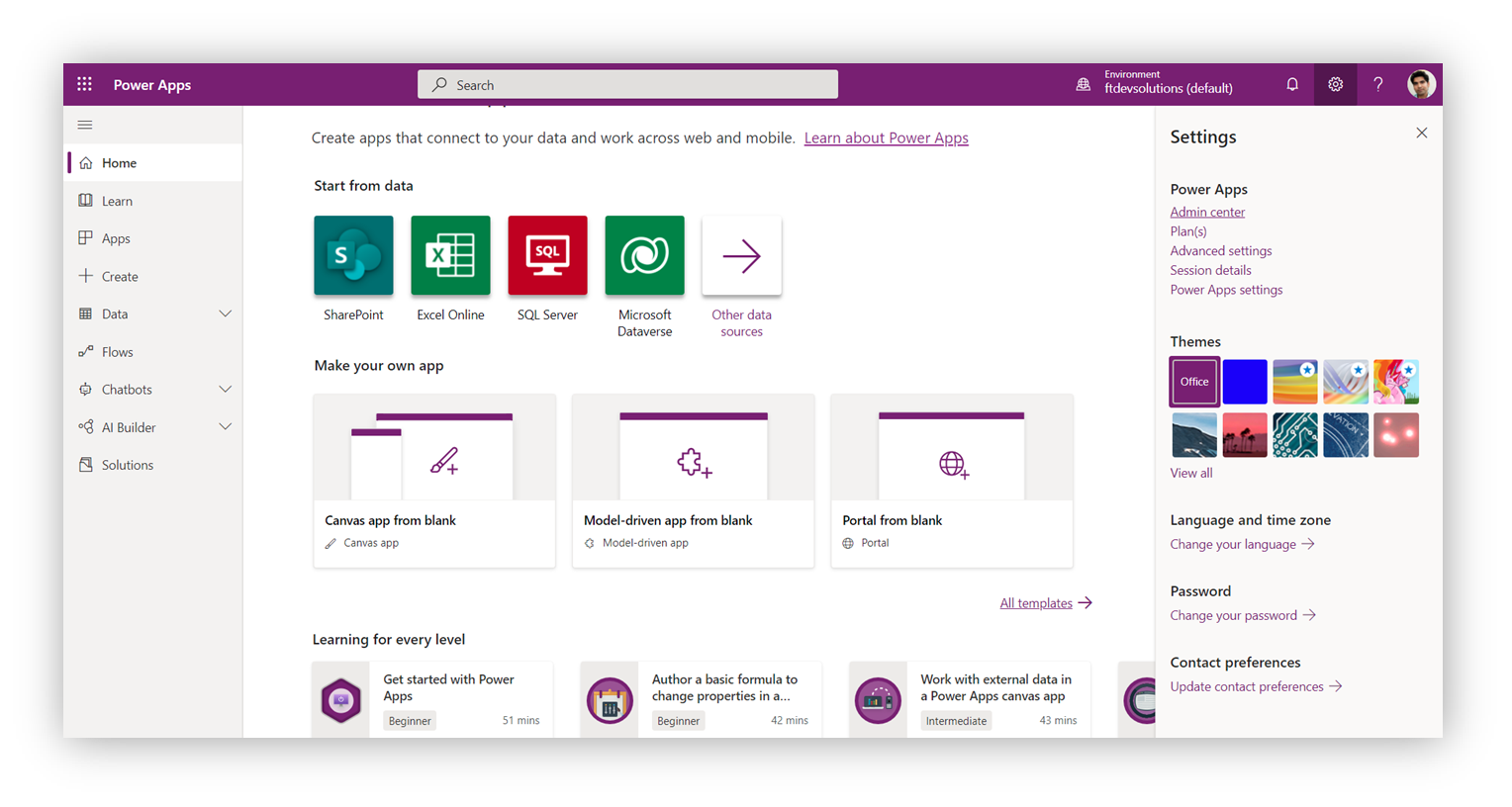
Task: Expand the Data chevron in sidebar
Action: [225, 314]
